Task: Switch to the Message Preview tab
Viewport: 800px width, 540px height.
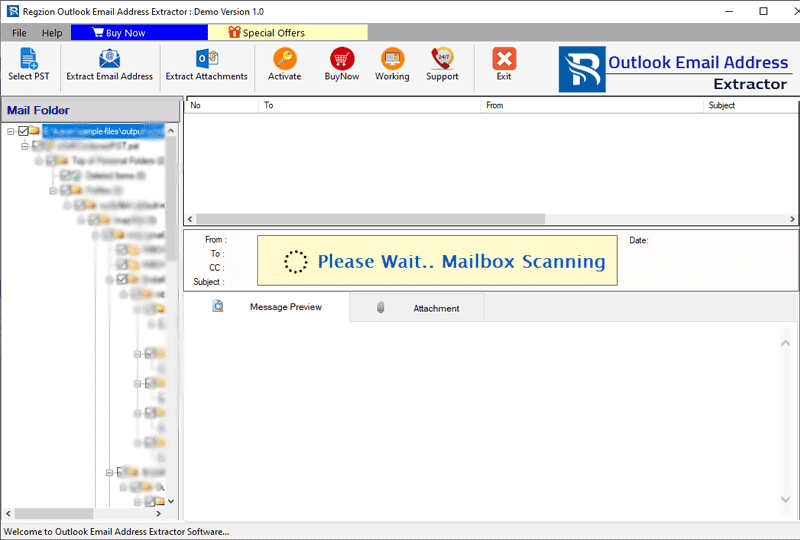Action: tap(267, 307)
